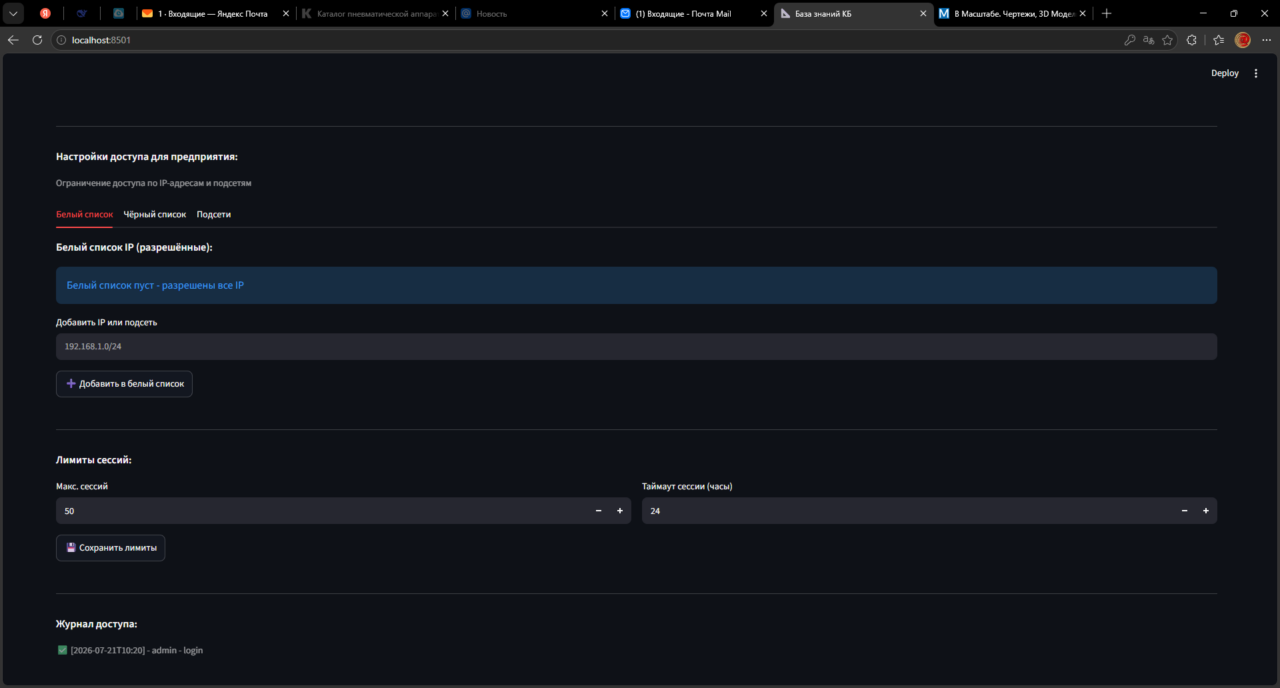Open the second pinned browser tab
The width and height of the screenshot is (1280, 688).
click(x=82, y=14)
